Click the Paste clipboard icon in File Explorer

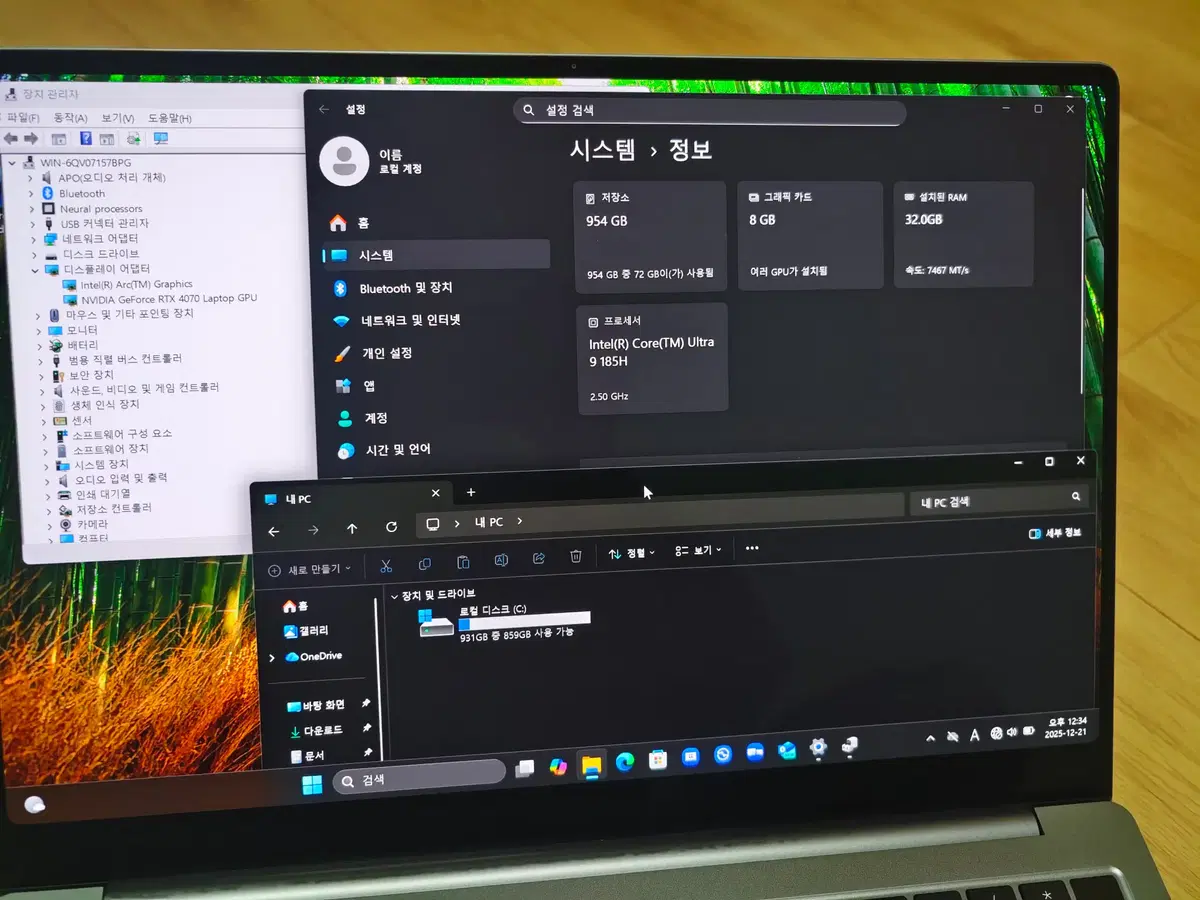(463, 562)
